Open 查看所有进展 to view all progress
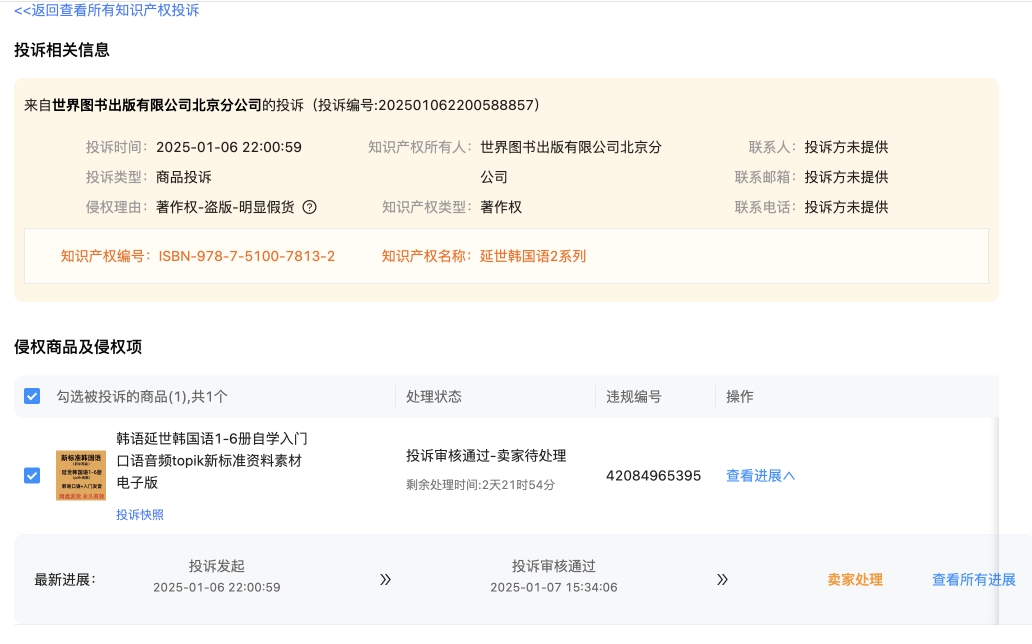 [x=973, y=580]
